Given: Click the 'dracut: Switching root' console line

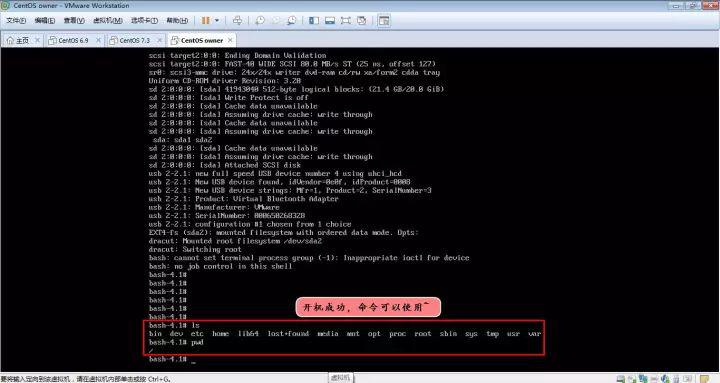Looking at the screenshot, I should pyautogui.click(x=195, y=249).
